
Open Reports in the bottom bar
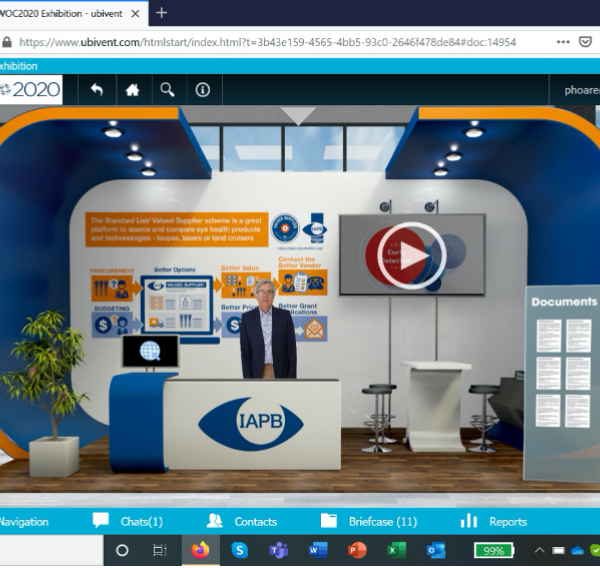click(508, 522)
